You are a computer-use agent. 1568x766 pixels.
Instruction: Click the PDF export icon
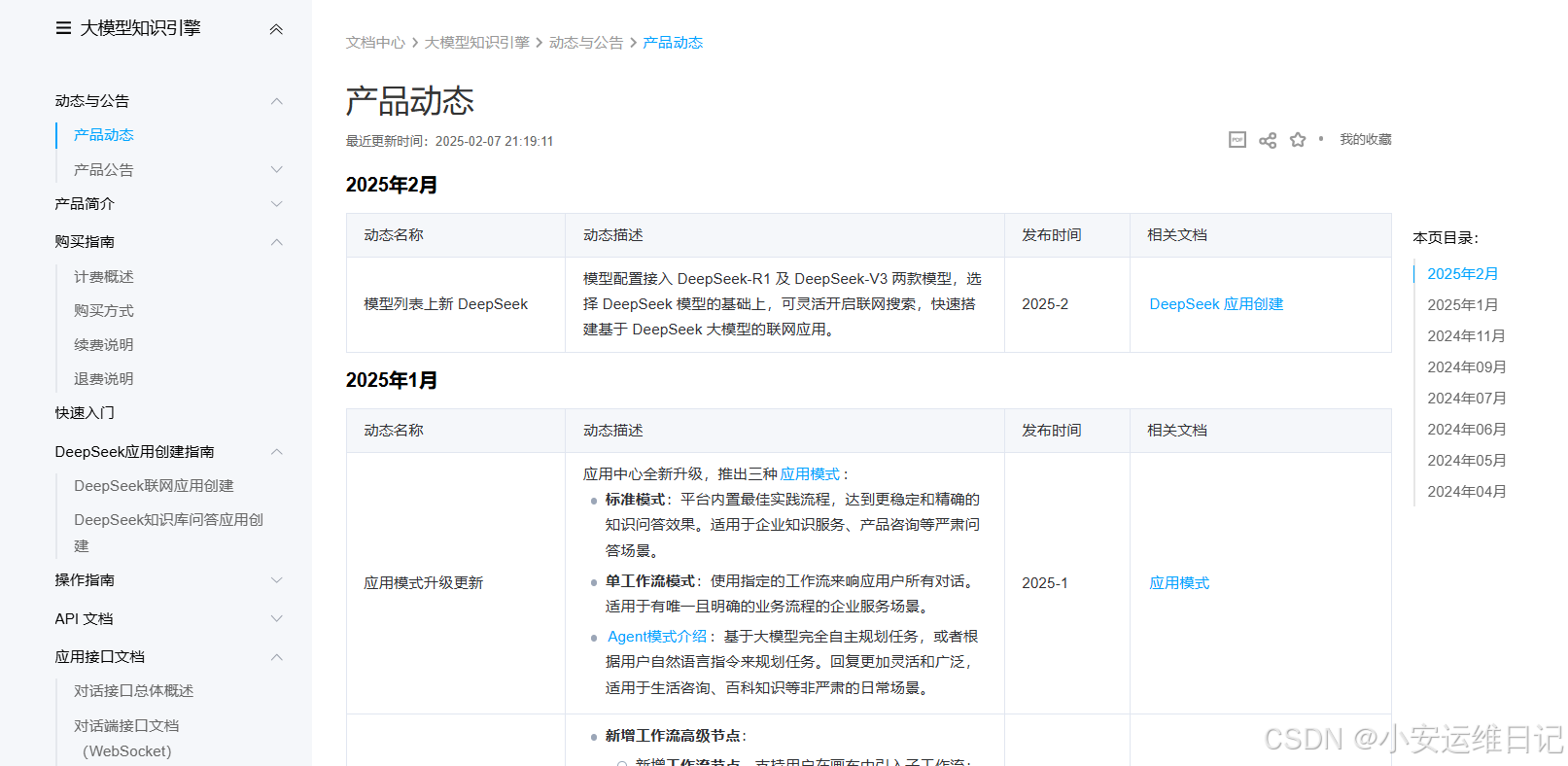pyautogui.click(x=1237, y=140)
